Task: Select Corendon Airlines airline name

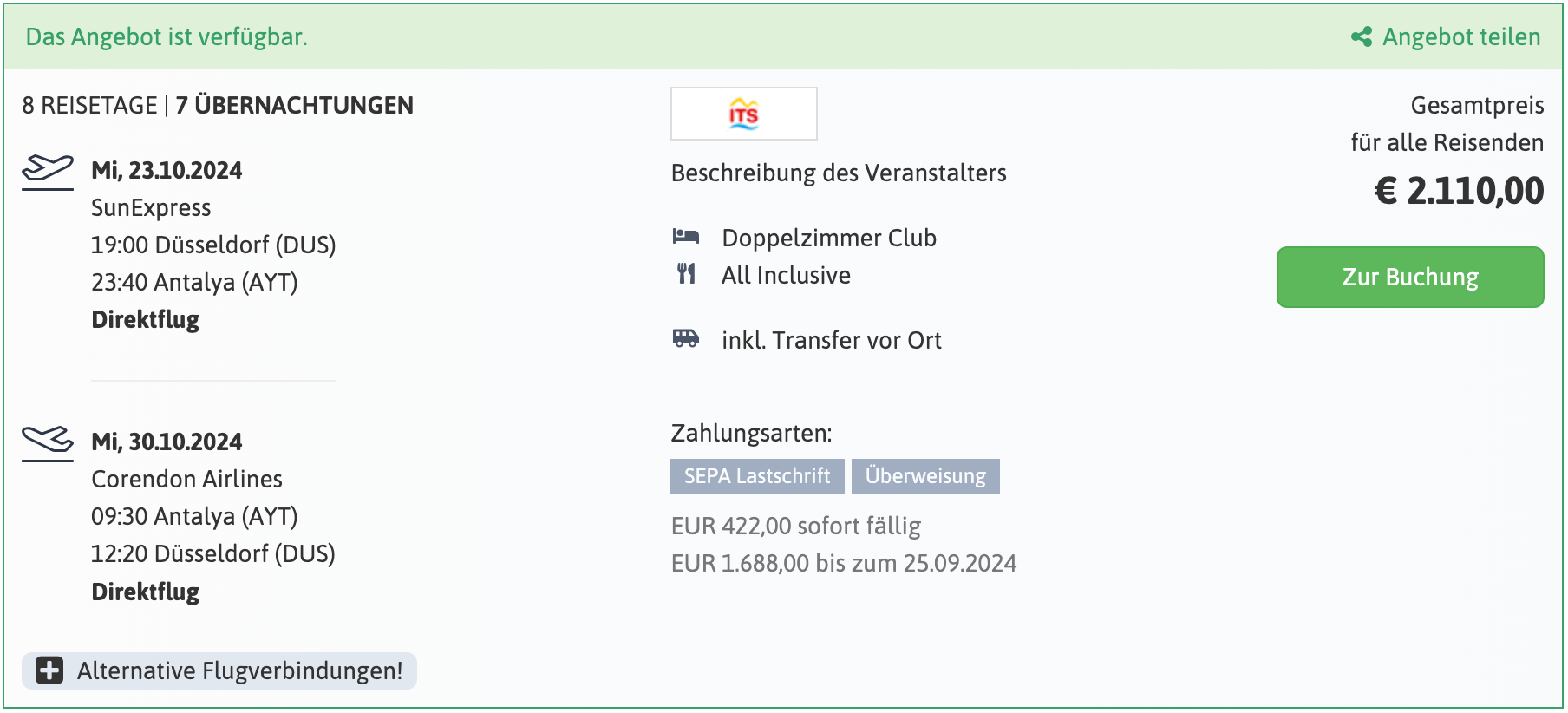Action: (187, 478)
